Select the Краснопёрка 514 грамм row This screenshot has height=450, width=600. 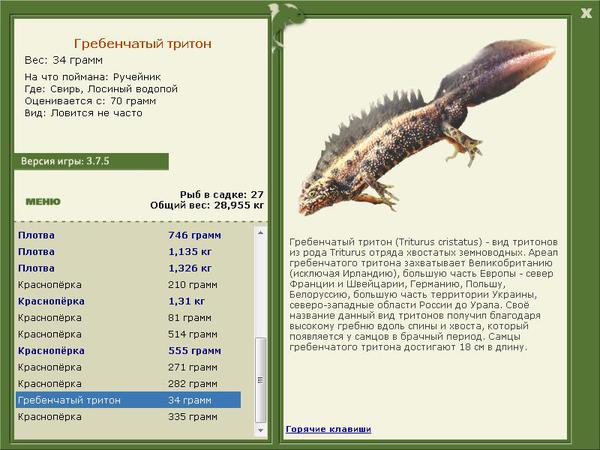point(128,334)
